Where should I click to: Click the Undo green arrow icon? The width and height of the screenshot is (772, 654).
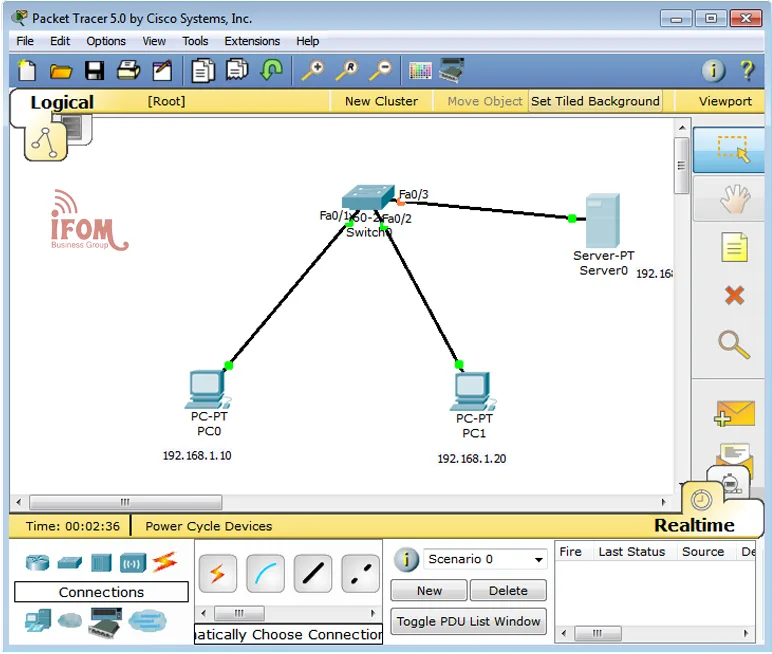(271, 70)
